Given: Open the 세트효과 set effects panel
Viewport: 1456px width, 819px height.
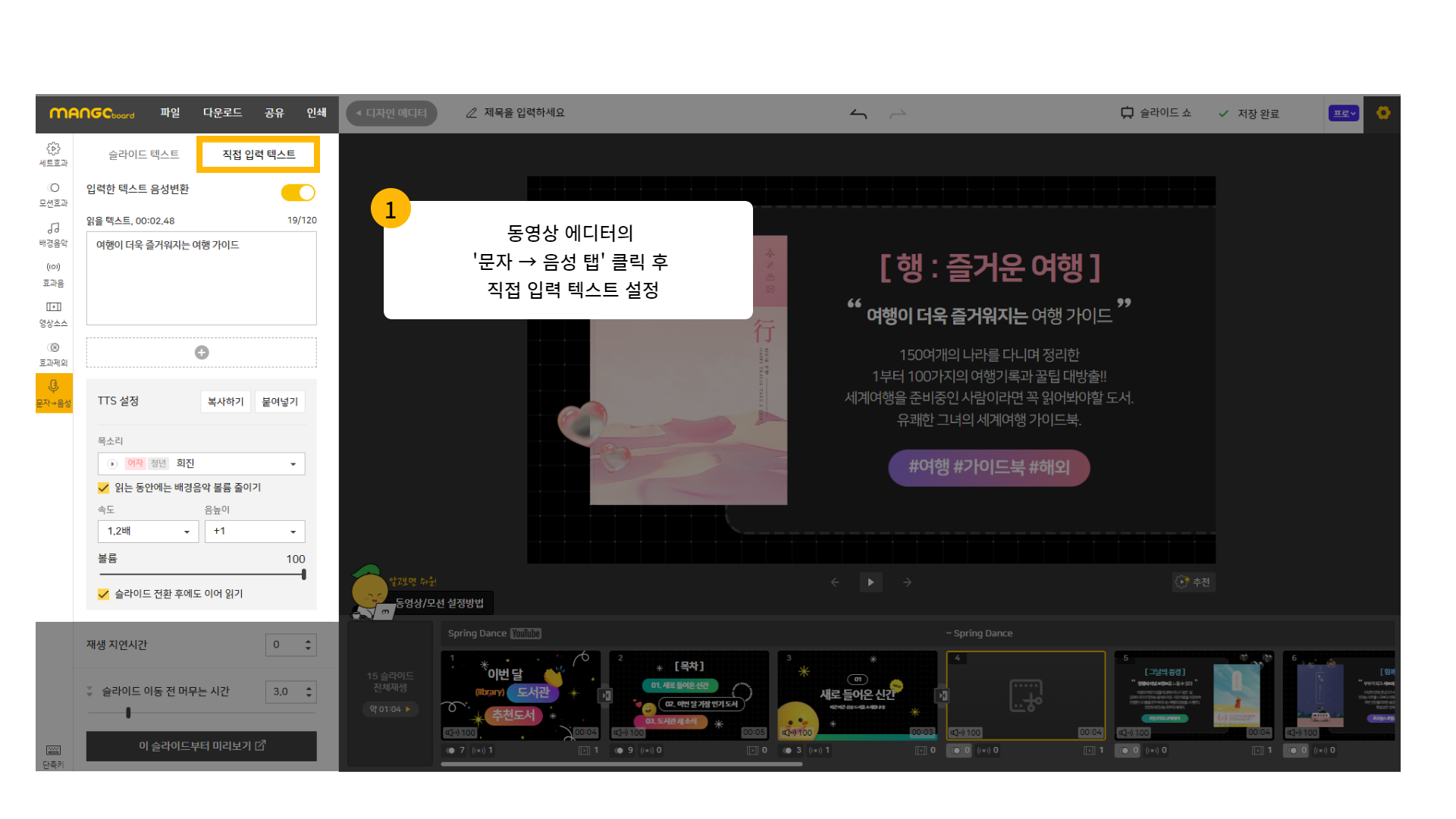Looking at the screenshot, I should pyautogui.click(x=53, y=154).
